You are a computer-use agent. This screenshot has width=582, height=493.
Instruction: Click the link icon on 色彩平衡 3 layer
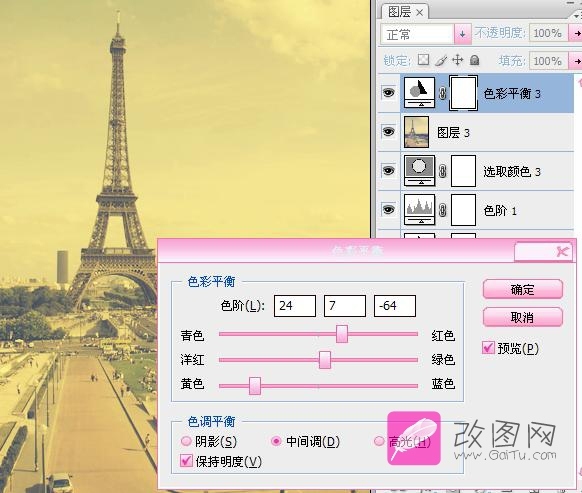(x=442, y=93)
